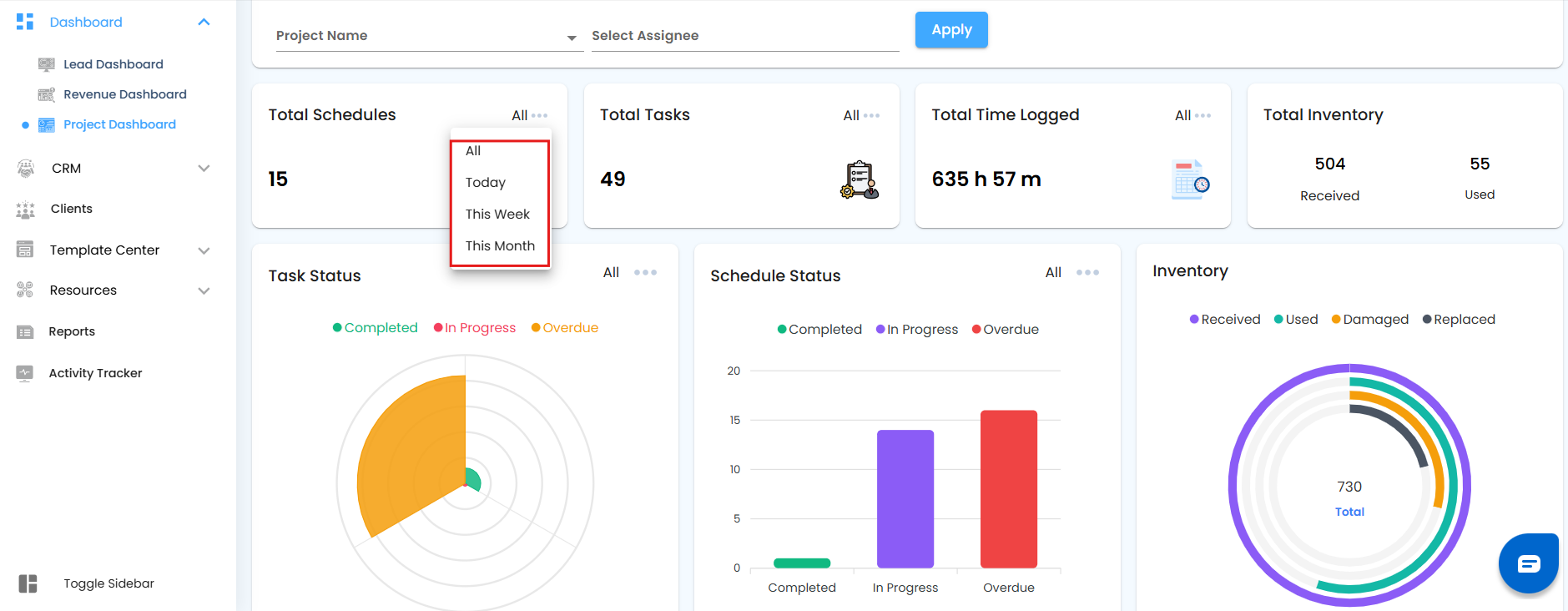Open the Lead Dashboard link
Screen dimensions: 1568x611
[113, 64]
